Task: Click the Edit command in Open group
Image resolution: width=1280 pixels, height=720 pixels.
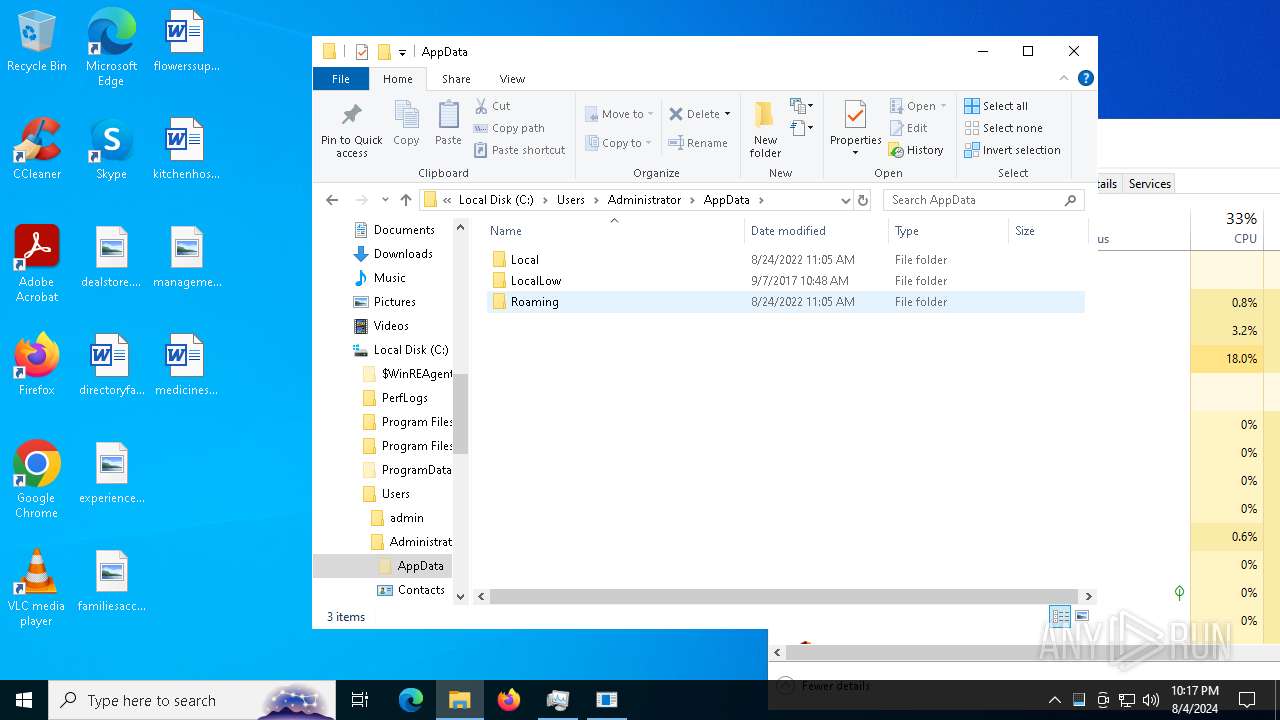Action: point(908,128)
